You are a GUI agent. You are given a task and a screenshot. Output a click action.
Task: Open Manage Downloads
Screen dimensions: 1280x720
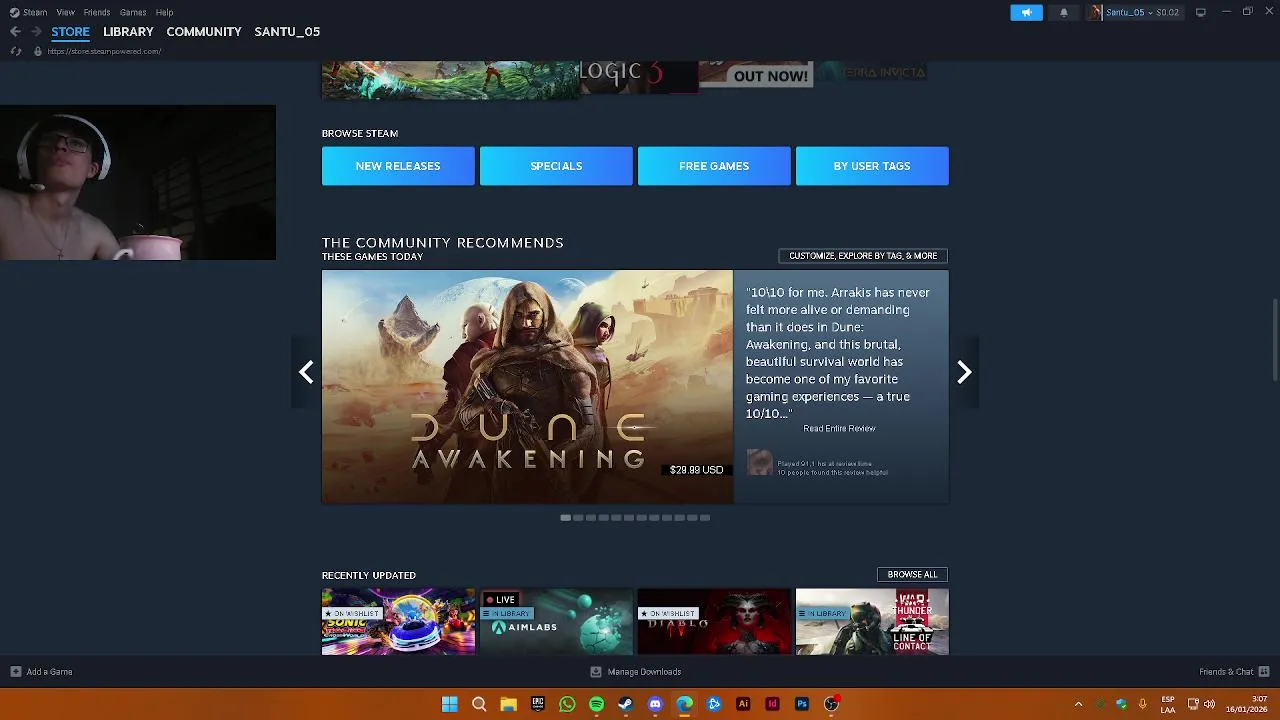tap(636, 672)
